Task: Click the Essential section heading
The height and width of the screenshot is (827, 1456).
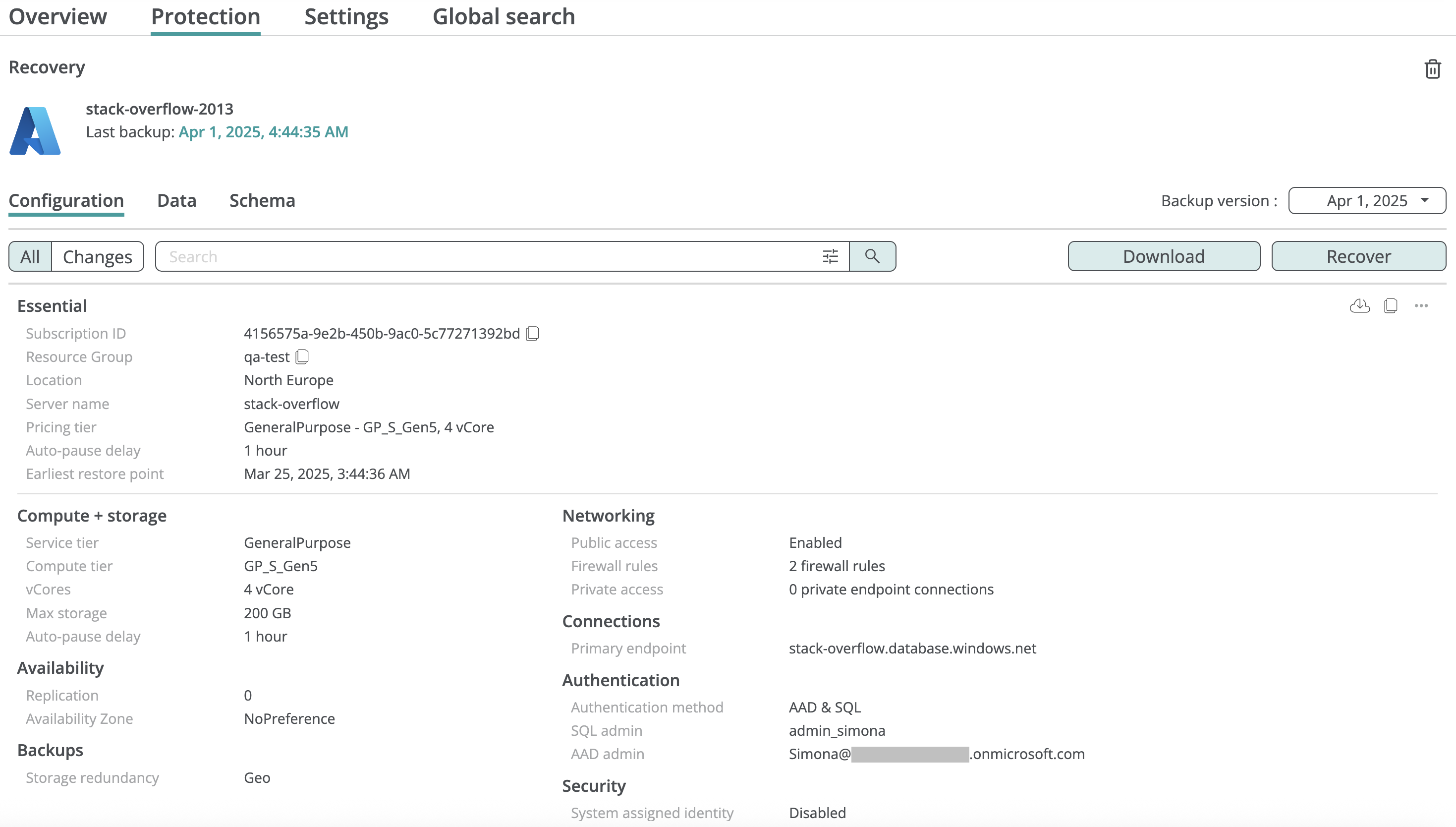Action: click(x=52, y=305)
